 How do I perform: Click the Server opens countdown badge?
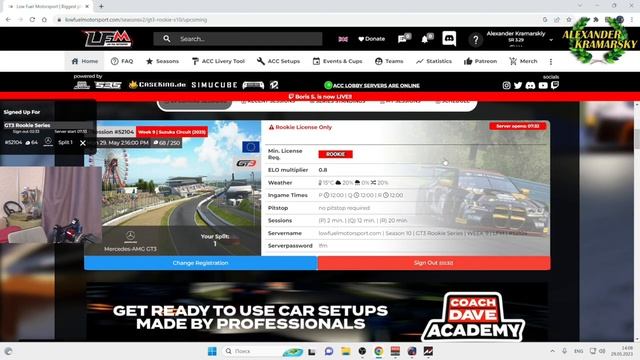point(518,126)
